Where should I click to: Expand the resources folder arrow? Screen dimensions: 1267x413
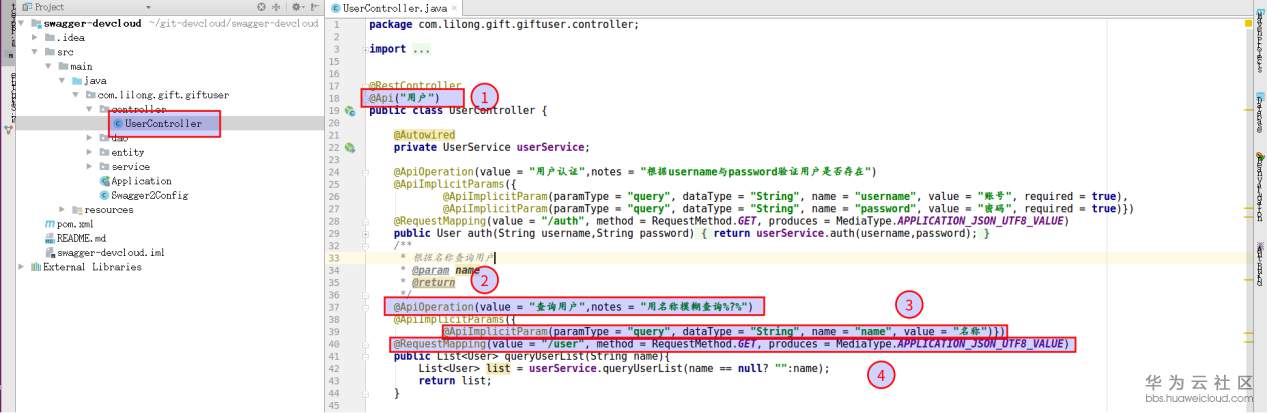[63, 210]
